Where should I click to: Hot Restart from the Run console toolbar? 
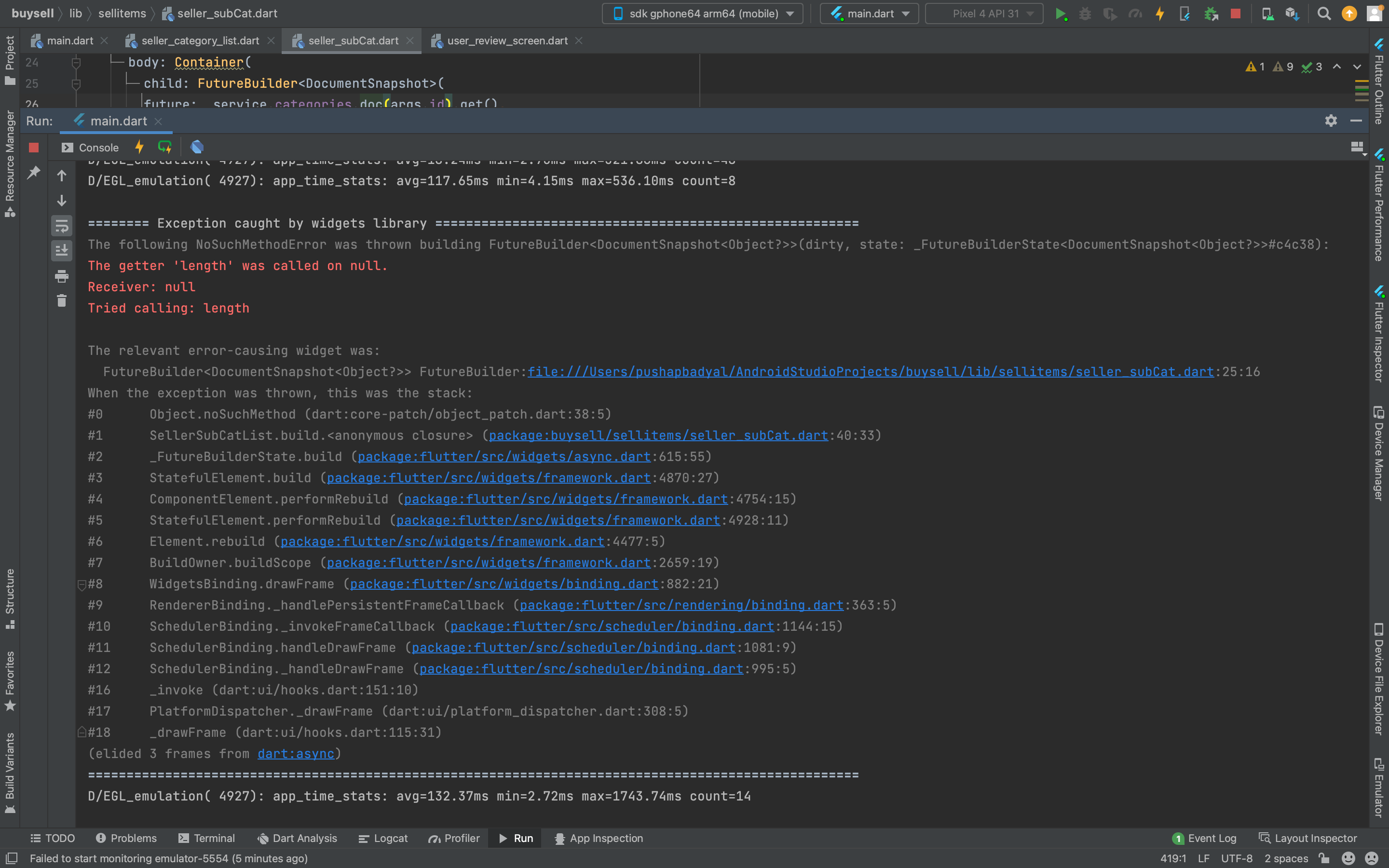click(x=165, y=147)
